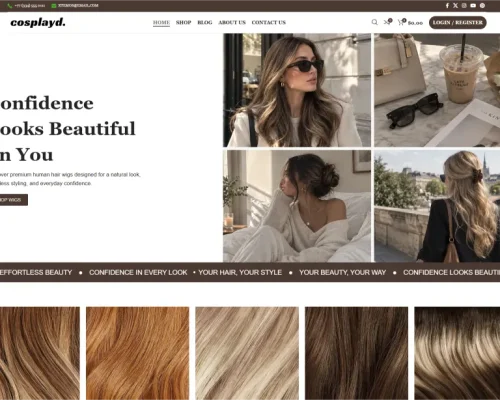Screen dimensions: 500x400
Task: Open the SHOP menu item
Action: (x=184, y=22)
